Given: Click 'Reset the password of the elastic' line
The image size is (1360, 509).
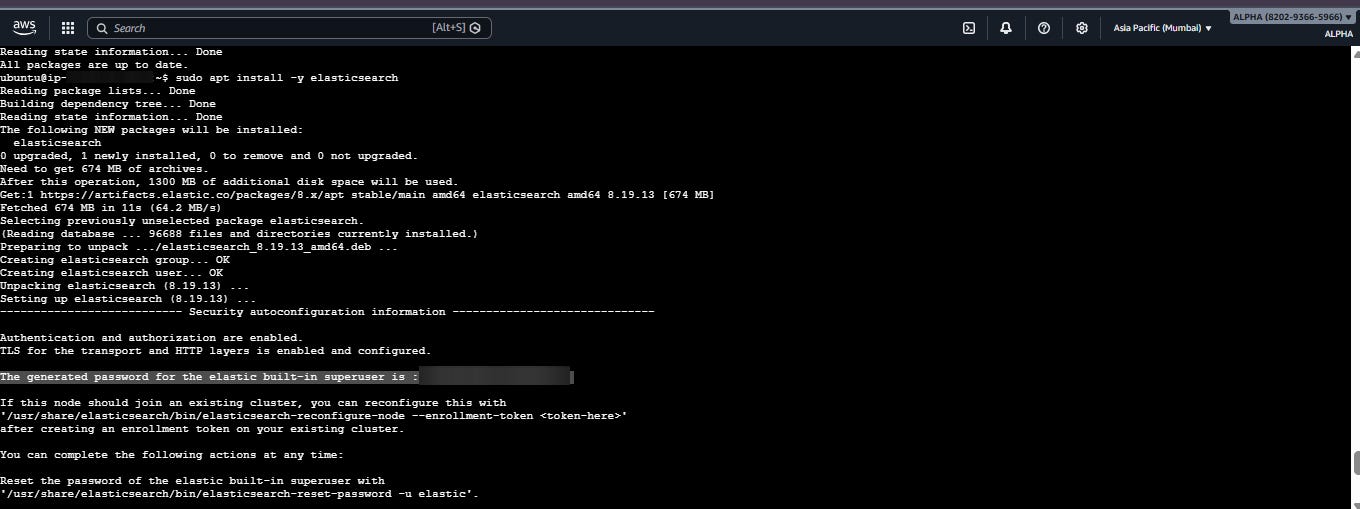Looking at the screenshot, I should 192,481.
